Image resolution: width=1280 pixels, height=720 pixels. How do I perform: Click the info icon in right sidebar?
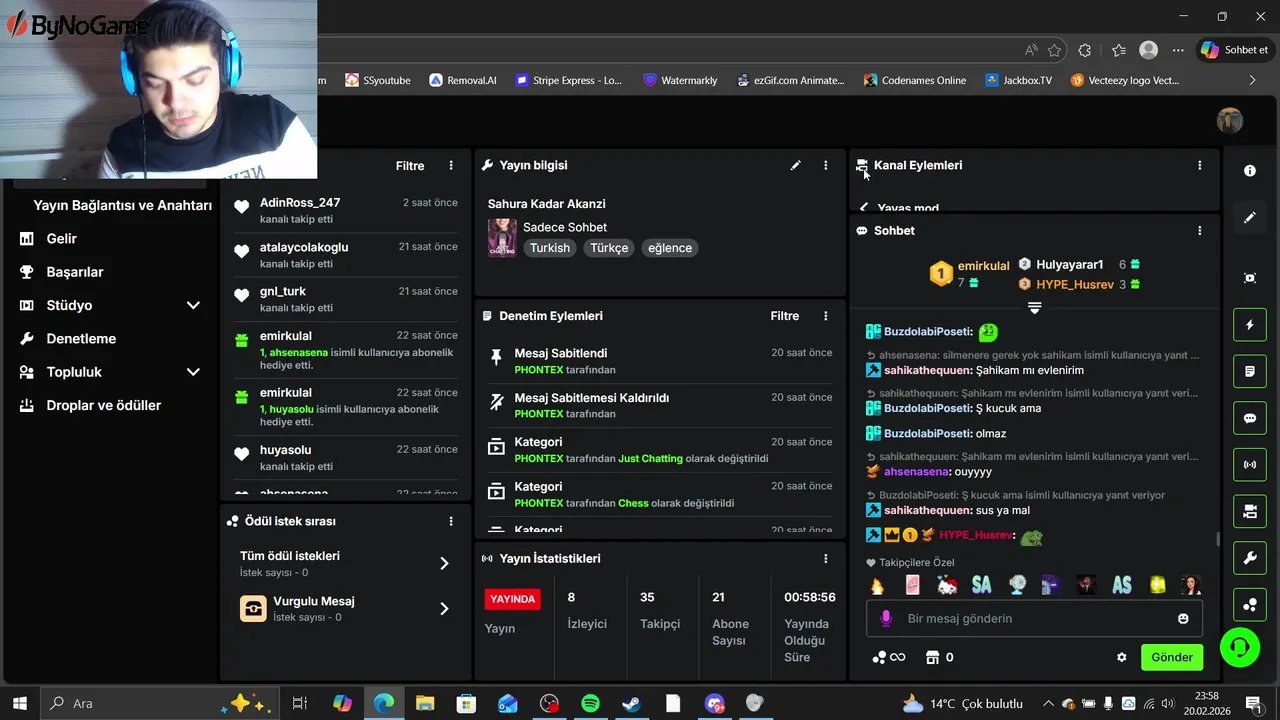[x=1250, y=171]
